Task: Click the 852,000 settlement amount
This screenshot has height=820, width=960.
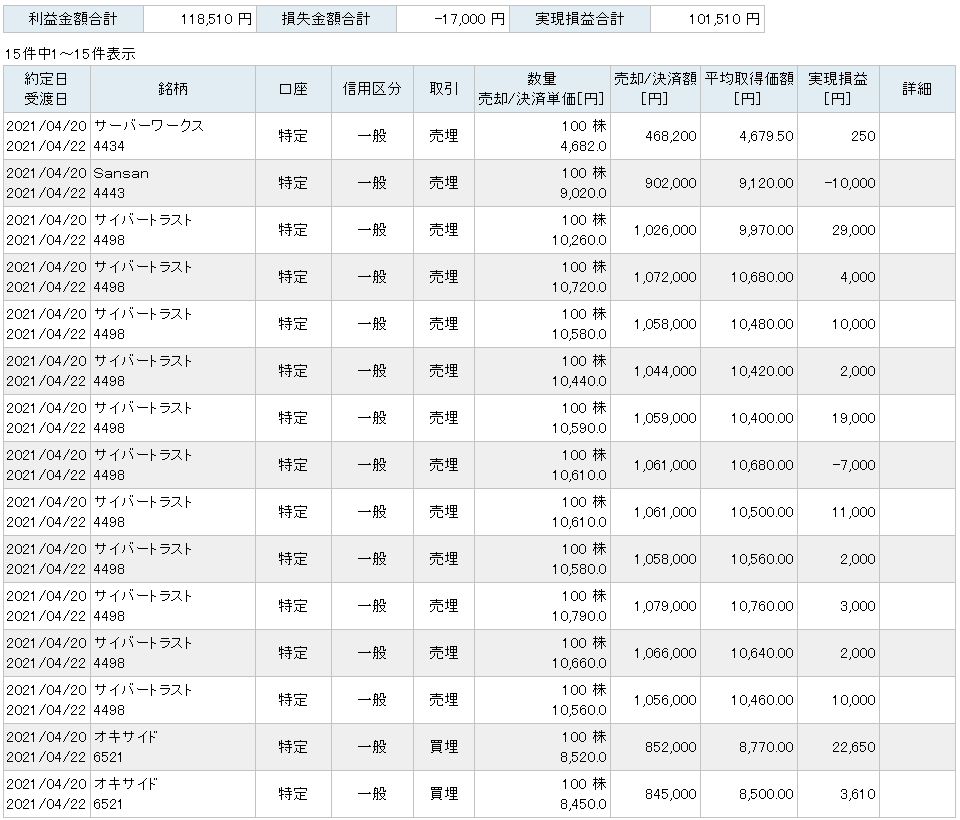Action: click(670, 747)
